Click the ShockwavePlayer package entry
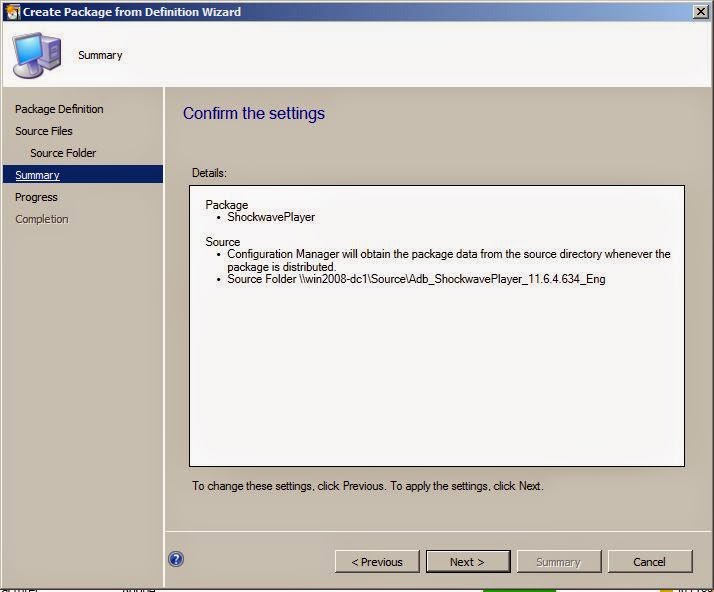 point(271,217)
